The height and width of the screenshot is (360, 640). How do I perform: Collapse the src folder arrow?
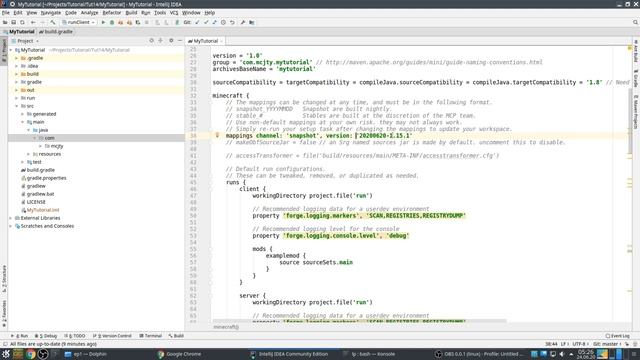17,106
